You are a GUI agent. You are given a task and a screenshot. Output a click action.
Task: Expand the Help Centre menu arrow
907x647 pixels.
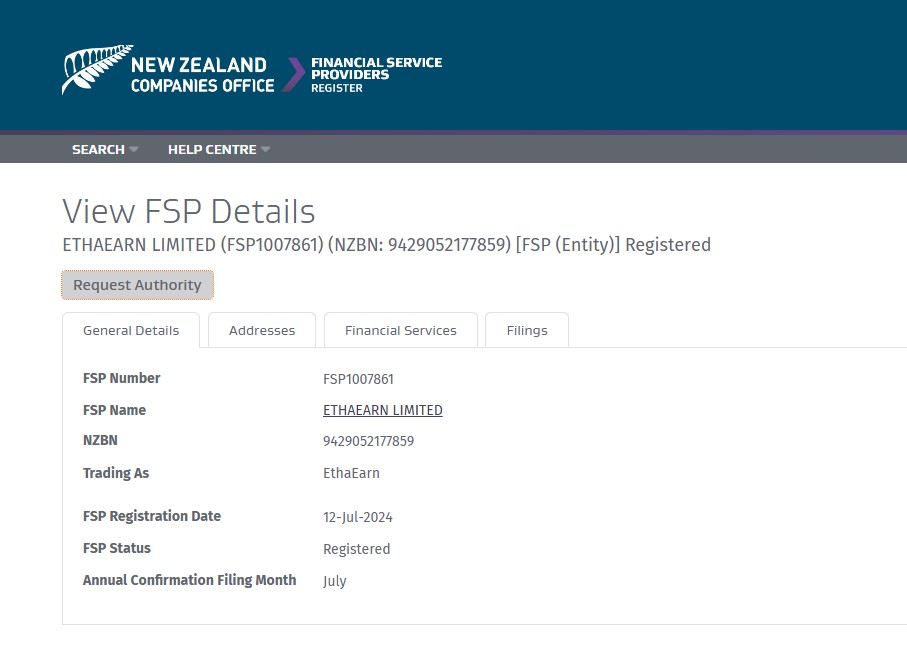(x=266, y=149)
